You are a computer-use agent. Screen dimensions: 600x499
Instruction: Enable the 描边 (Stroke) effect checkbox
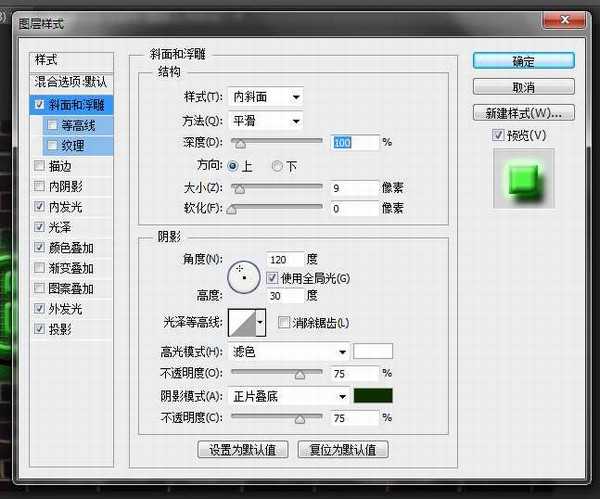pyautogui.click(x=39, y=166)
